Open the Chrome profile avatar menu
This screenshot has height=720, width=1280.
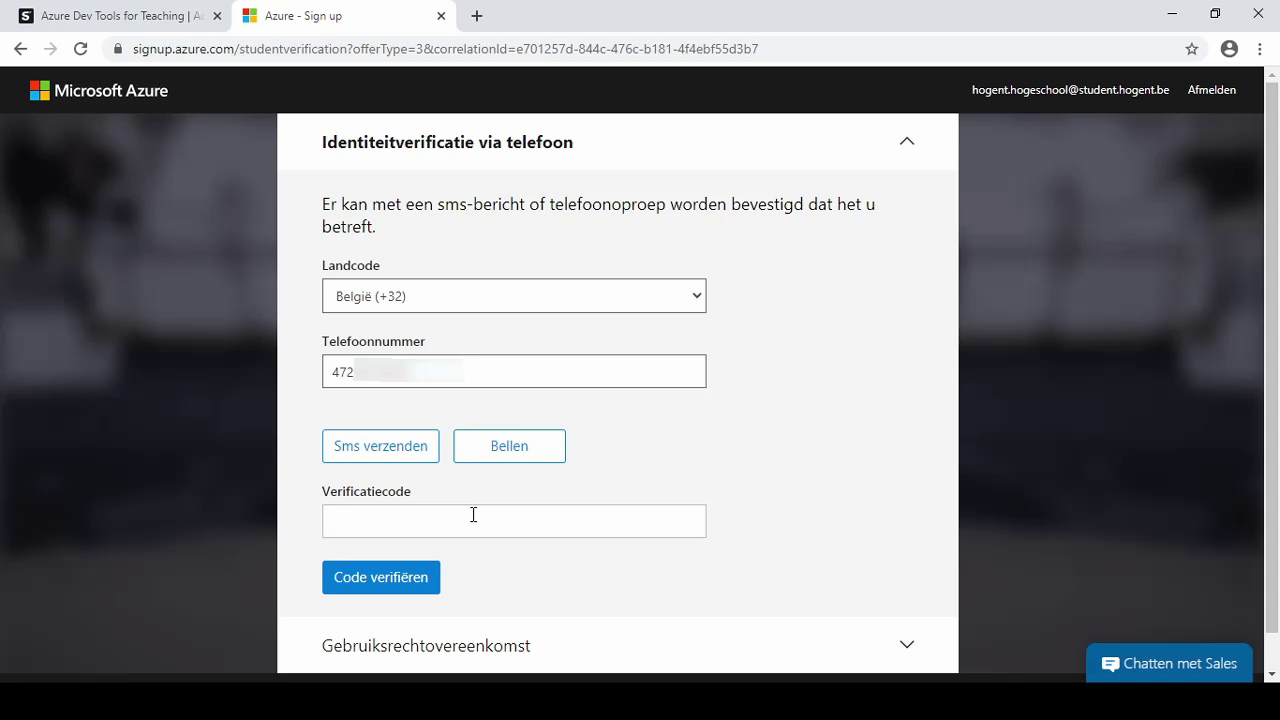(1229, 49)
